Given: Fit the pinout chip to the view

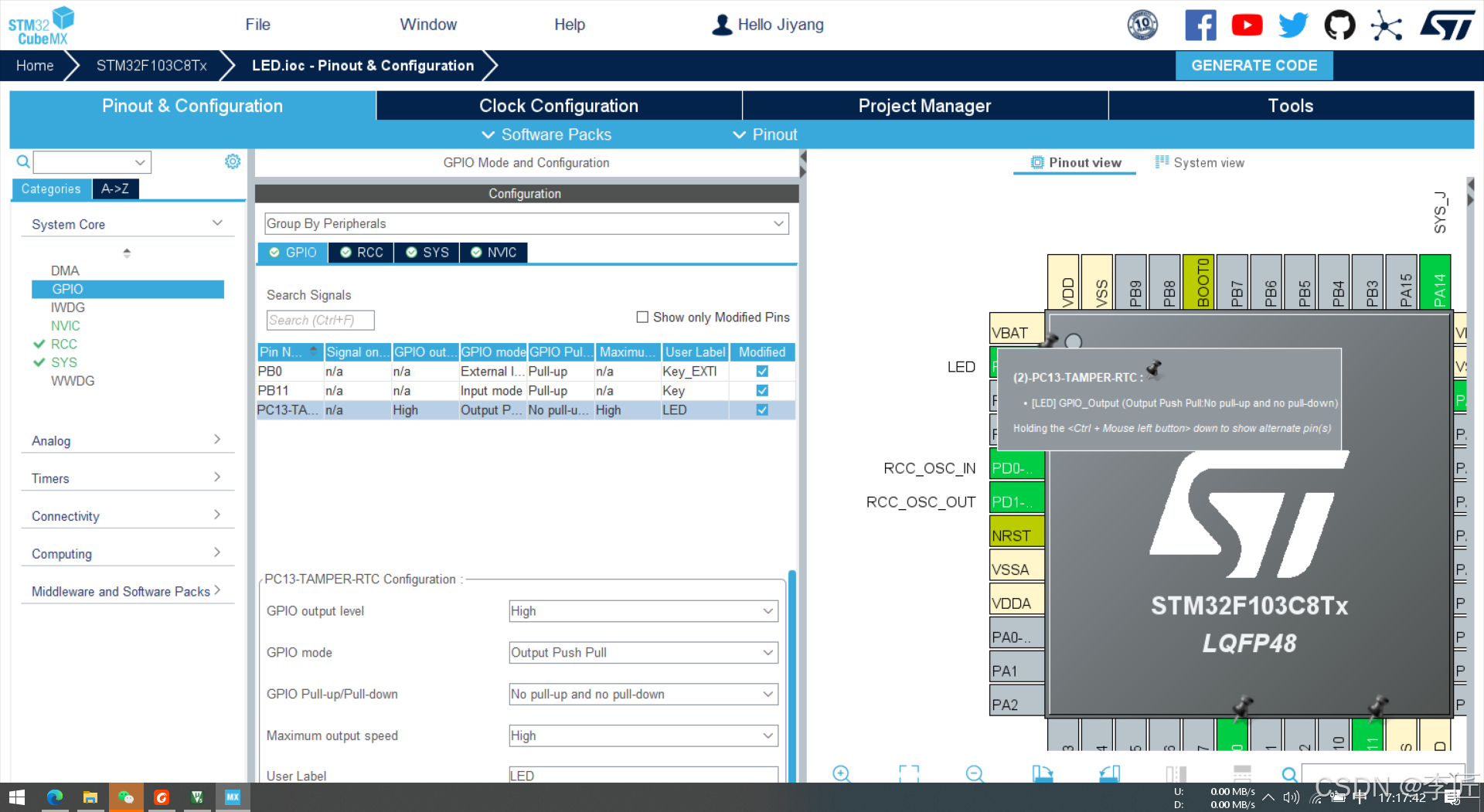Looking at the screenshot, I should 909,773.
